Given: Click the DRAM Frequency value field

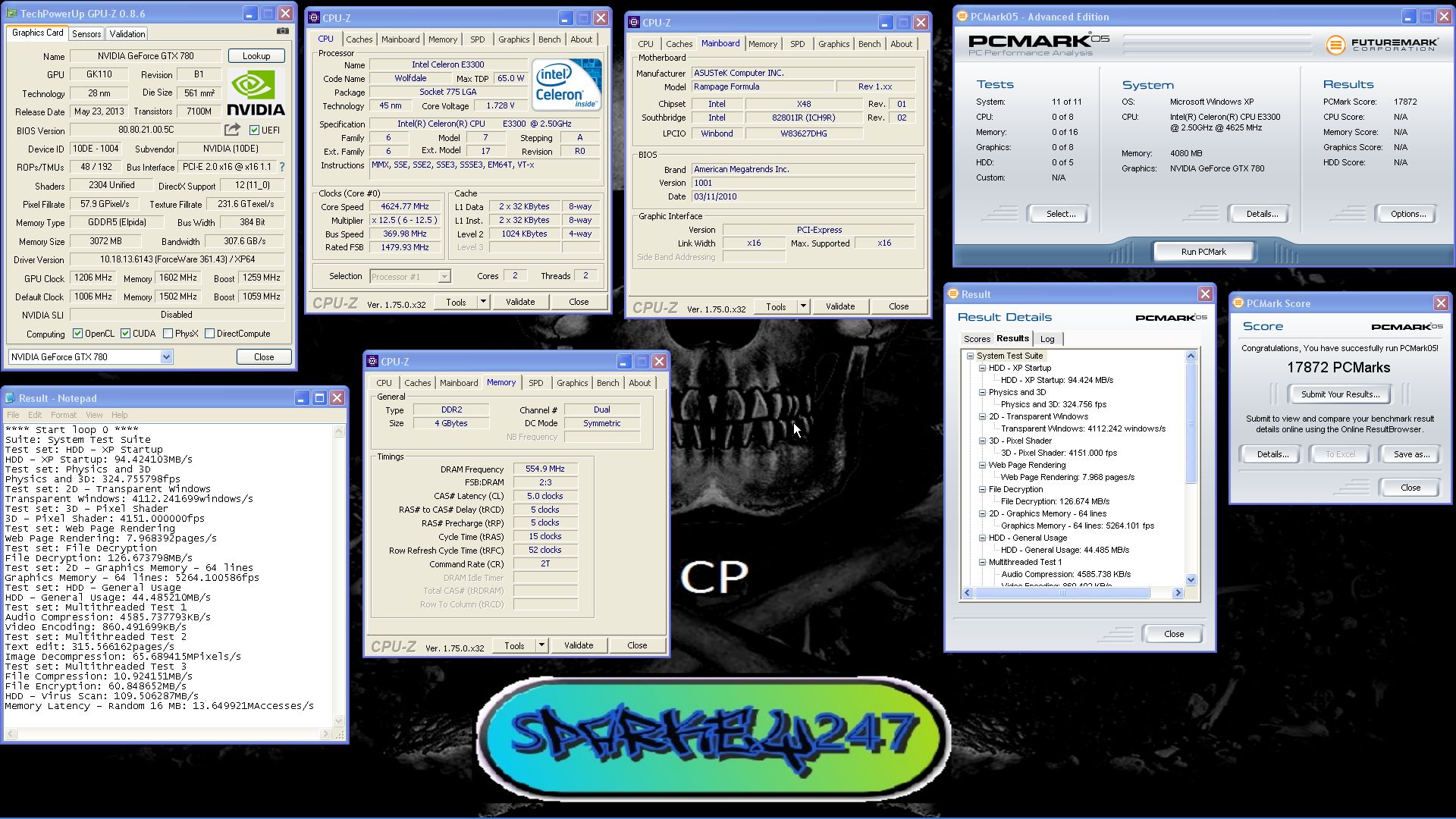Looking at the screenshot, I should (545, 469).
